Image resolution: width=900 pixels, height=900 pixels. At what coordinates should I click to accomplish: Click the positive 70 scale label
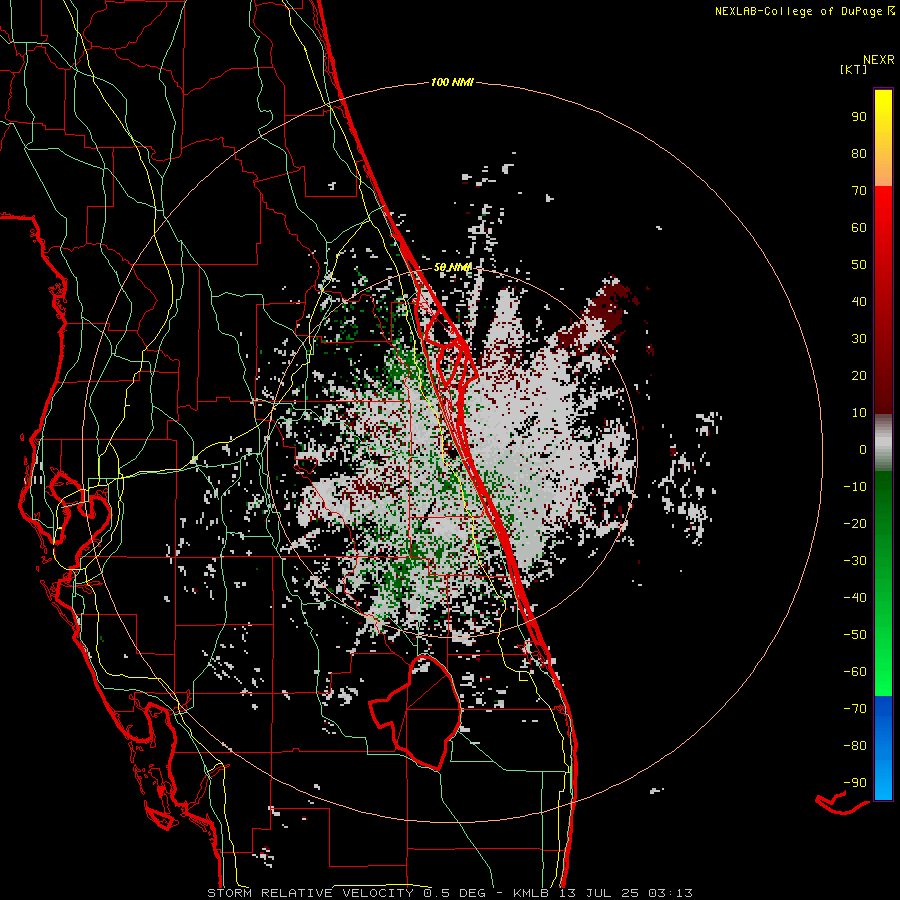click(x=859, y=191)
